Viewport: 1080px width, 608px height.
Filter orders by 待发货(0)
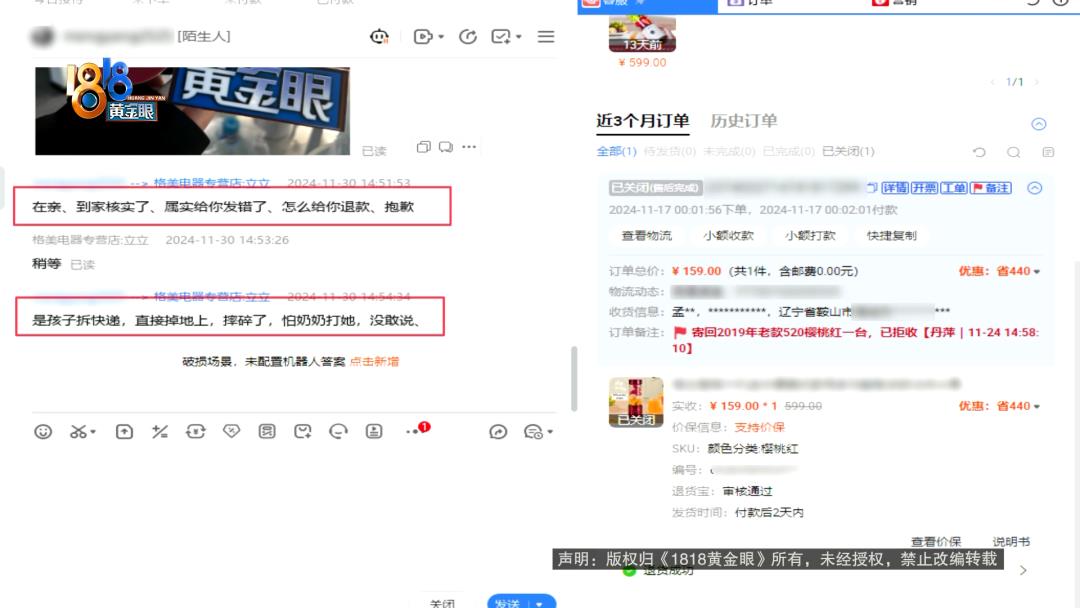click(x=669, y=151)
